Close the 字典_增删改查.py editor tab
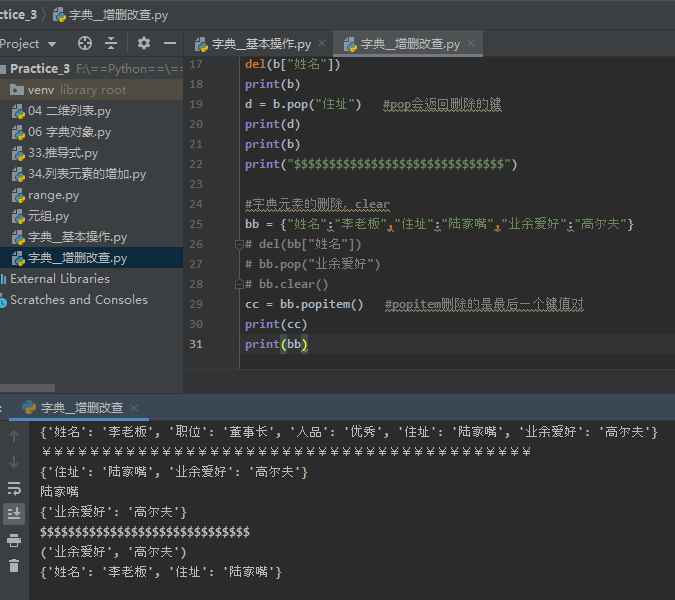675x600 pixels. coord(471,43)
